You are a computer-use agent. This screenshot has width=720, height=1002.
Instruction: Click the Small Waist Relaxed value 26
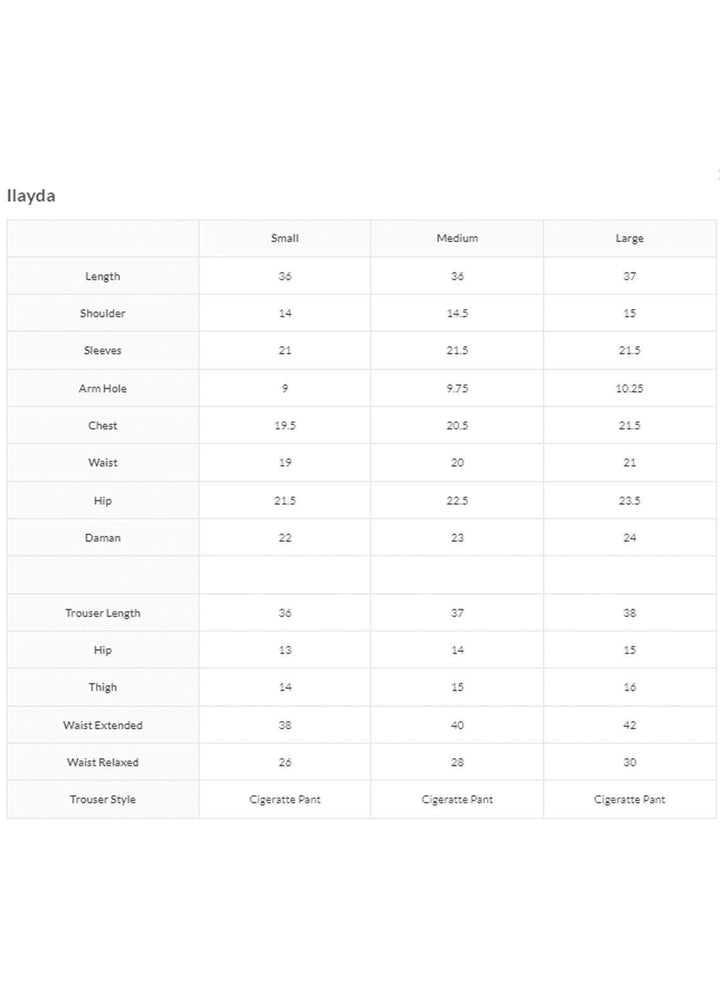[x=285, y=762]
